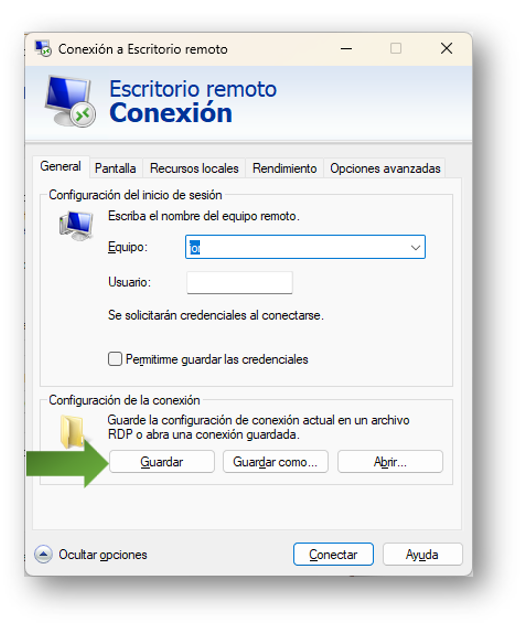The width and height of the screenshot is (524, 624).
Task: Expand the Equipo combo box dropdown arrow
Action: (x=415, y=248)
